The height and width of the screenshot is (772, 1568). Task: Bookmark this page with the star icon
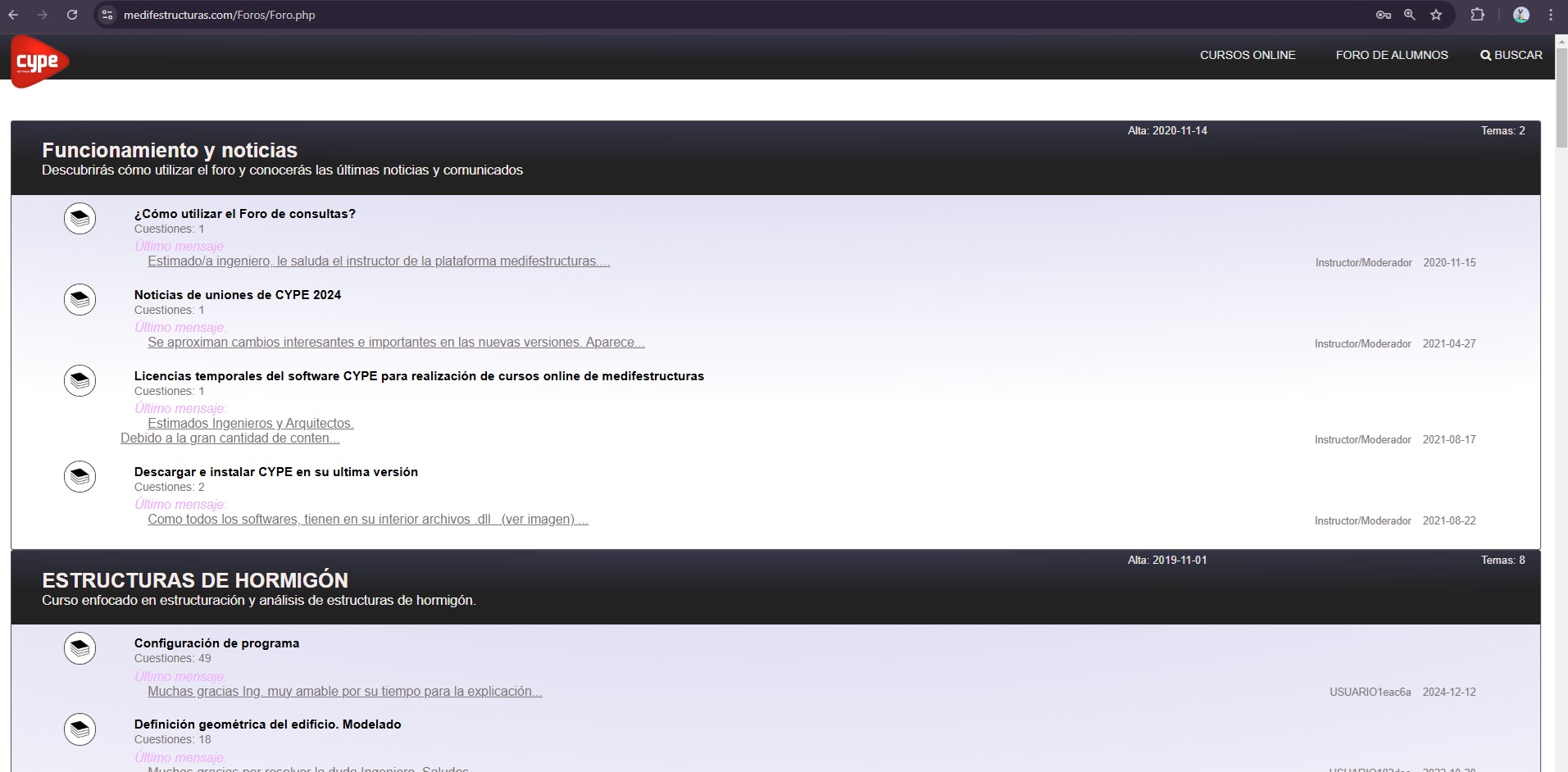coord(1436,15)
